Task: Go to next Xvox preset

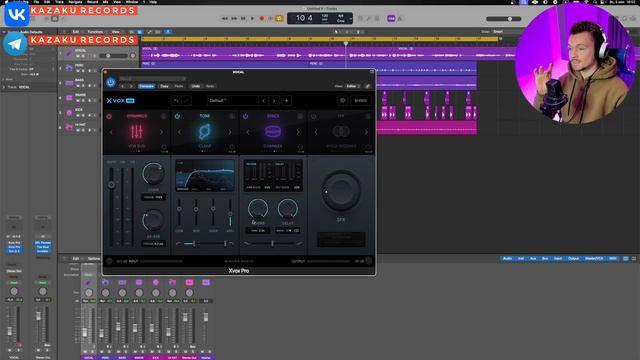Action: point(274,100)
